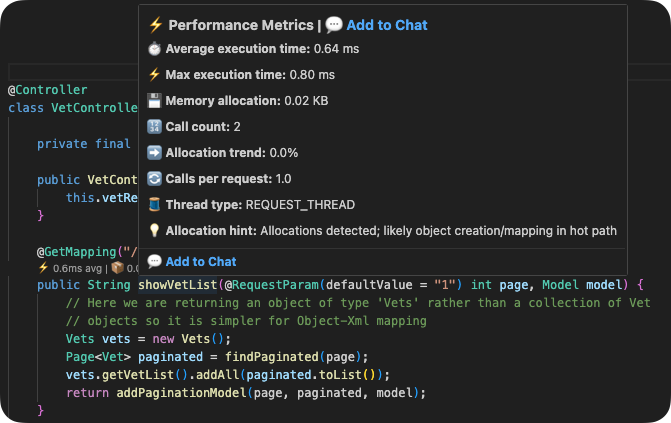Click the speech bubble icon at popup bottom
This screenshot has width=671, height=423.
[x=154, y=261]
